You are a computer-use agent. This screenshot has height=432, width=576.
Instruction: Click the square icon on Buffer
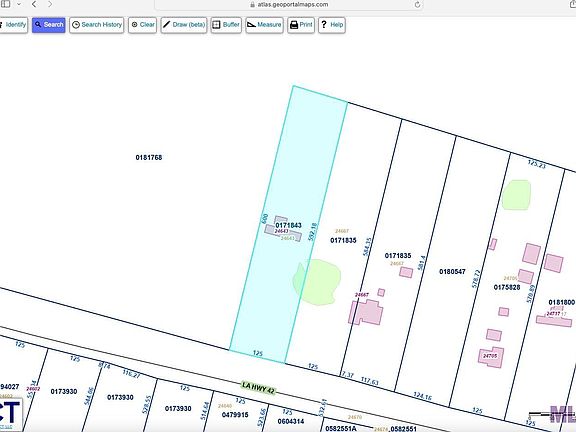[216, 25]
